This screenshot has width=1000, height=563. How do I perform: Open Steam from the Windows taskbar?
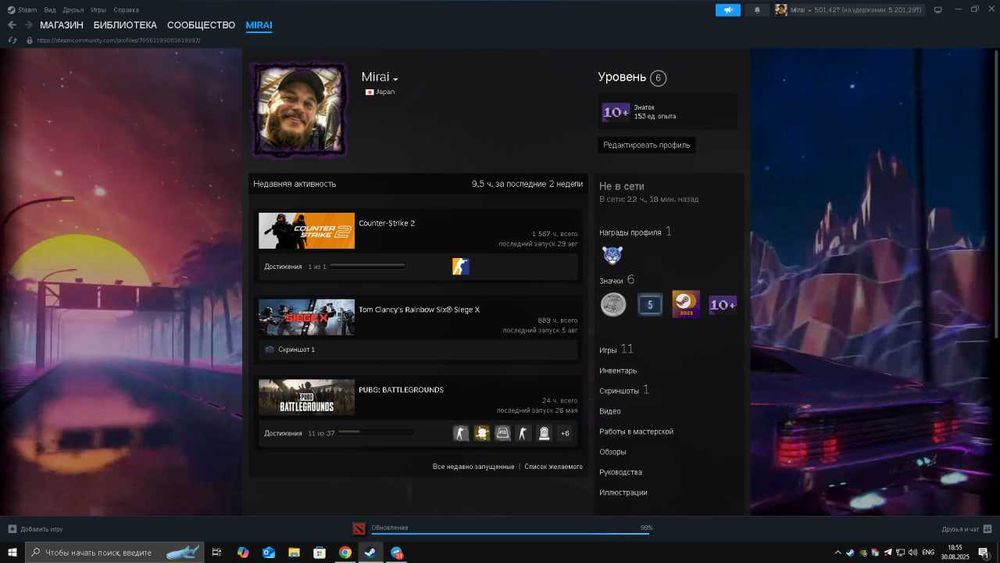pos(371,552)
